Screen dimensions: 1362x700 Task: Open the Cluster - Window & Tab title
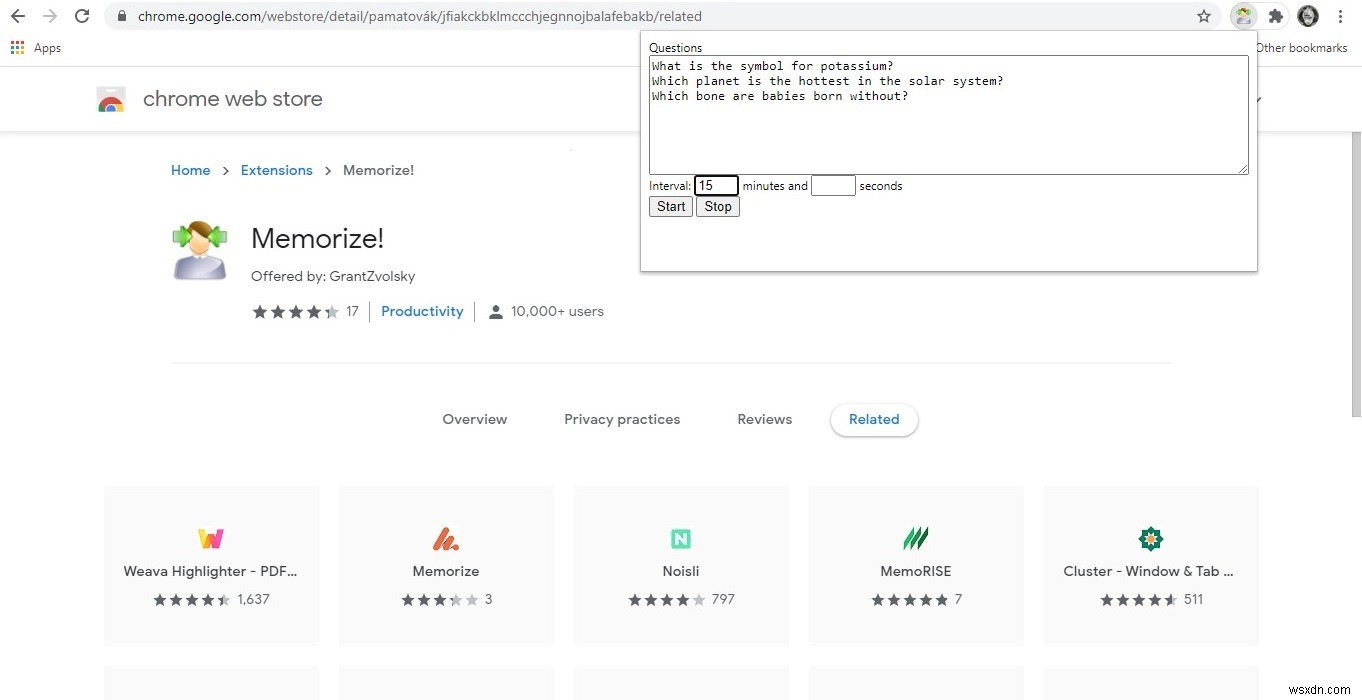click(1150, 571)
